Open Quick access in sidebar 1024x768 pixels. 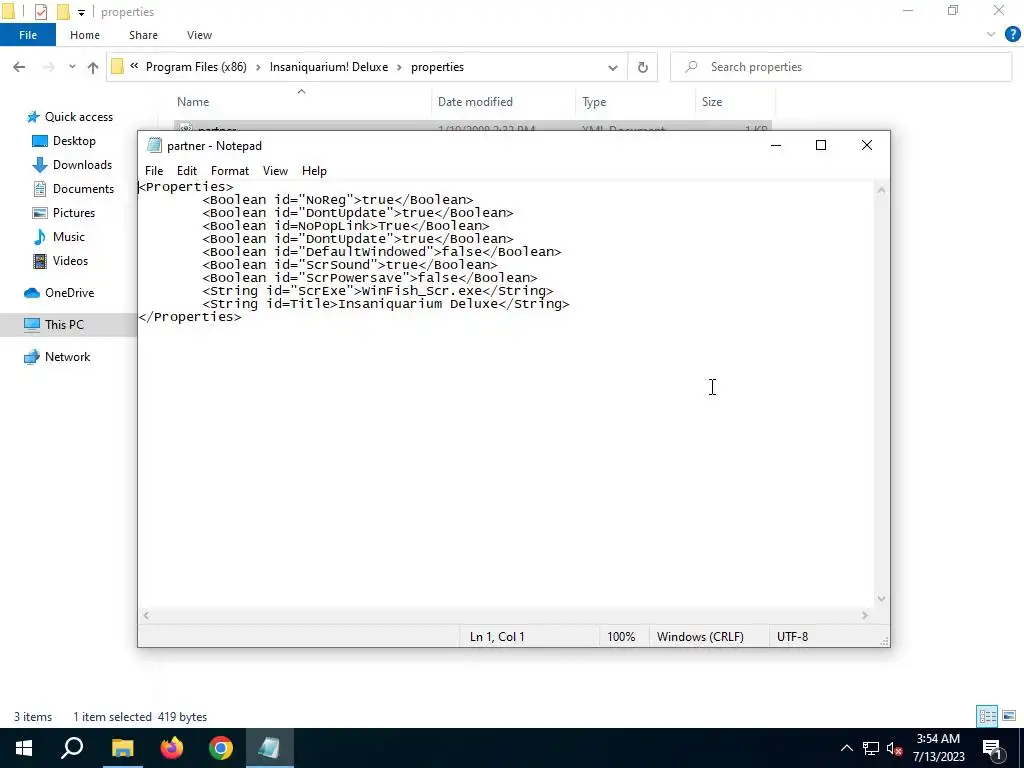(78, 117)
